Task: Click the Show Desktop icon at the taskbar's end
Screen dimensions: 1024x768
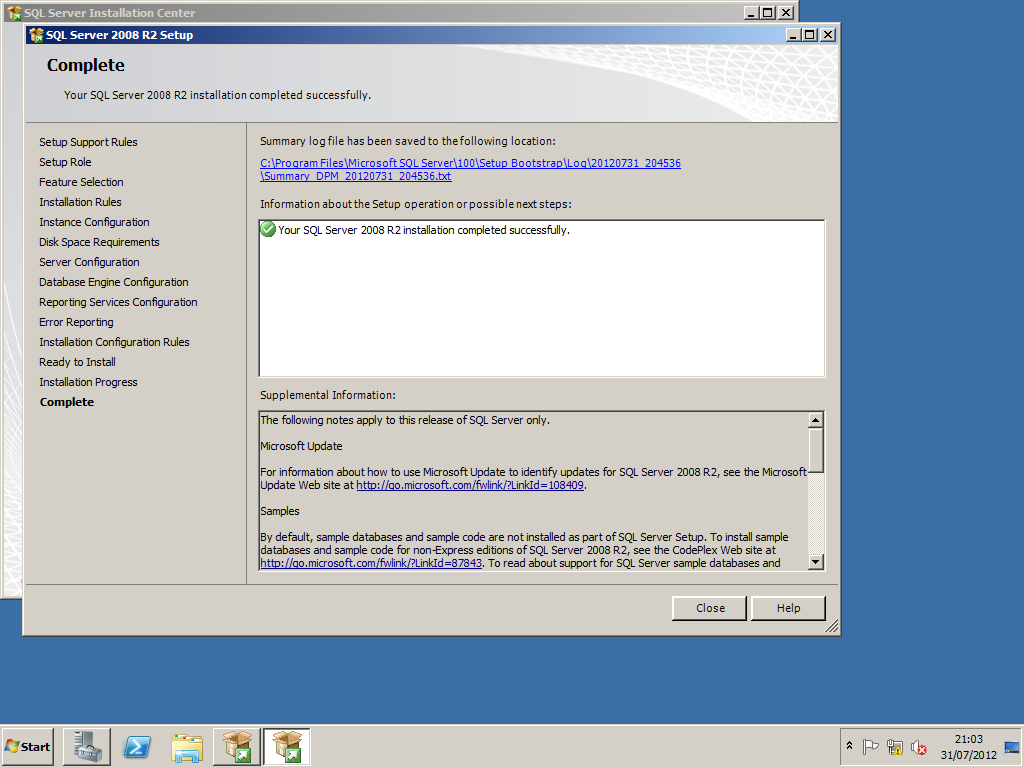Action: click(x=1012, y=746)
